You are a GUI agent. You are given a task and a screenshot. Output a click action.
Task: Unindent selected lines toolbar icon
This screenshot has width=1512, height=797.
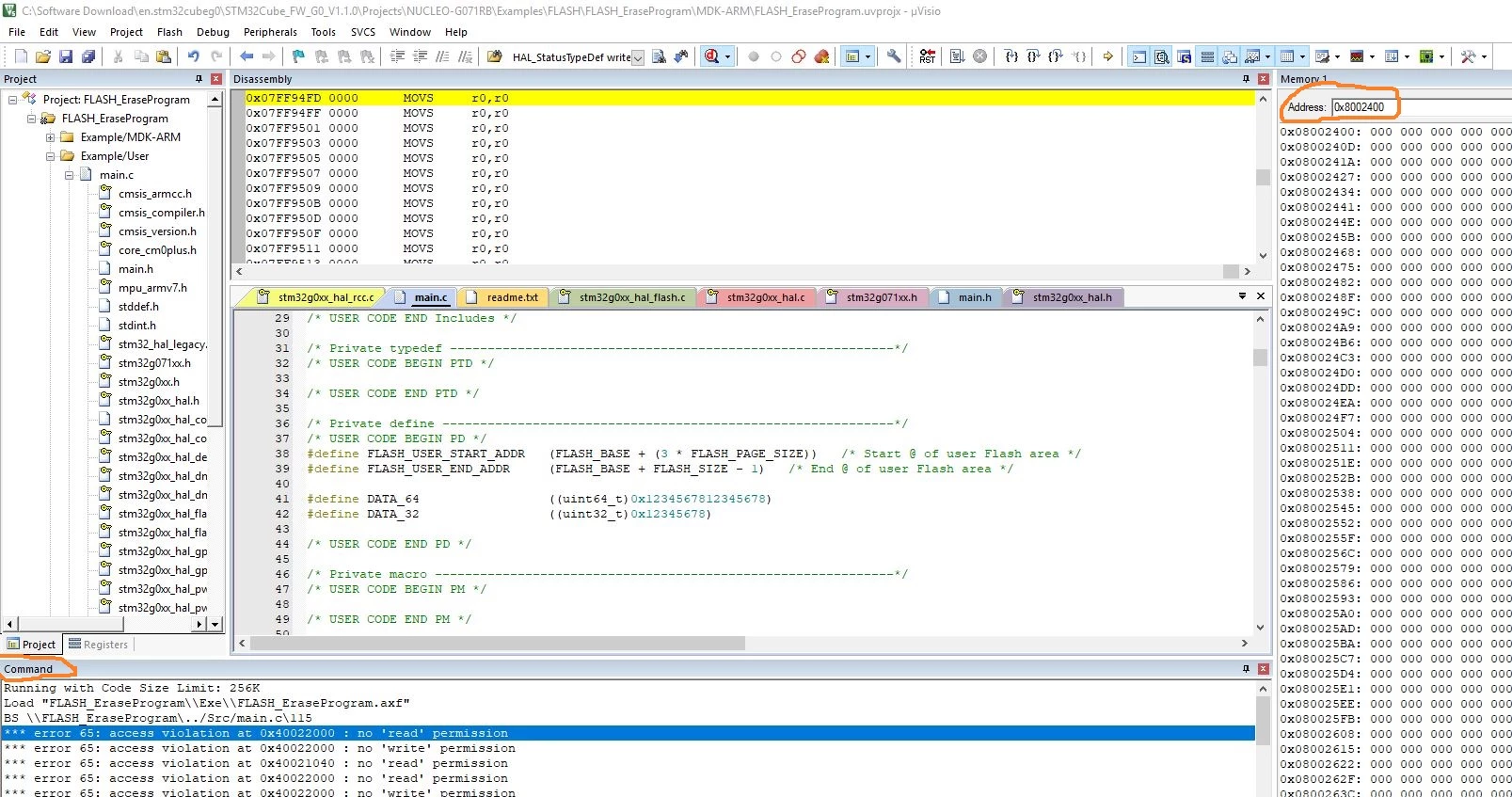pyautogui.click(x=420, y=56)
